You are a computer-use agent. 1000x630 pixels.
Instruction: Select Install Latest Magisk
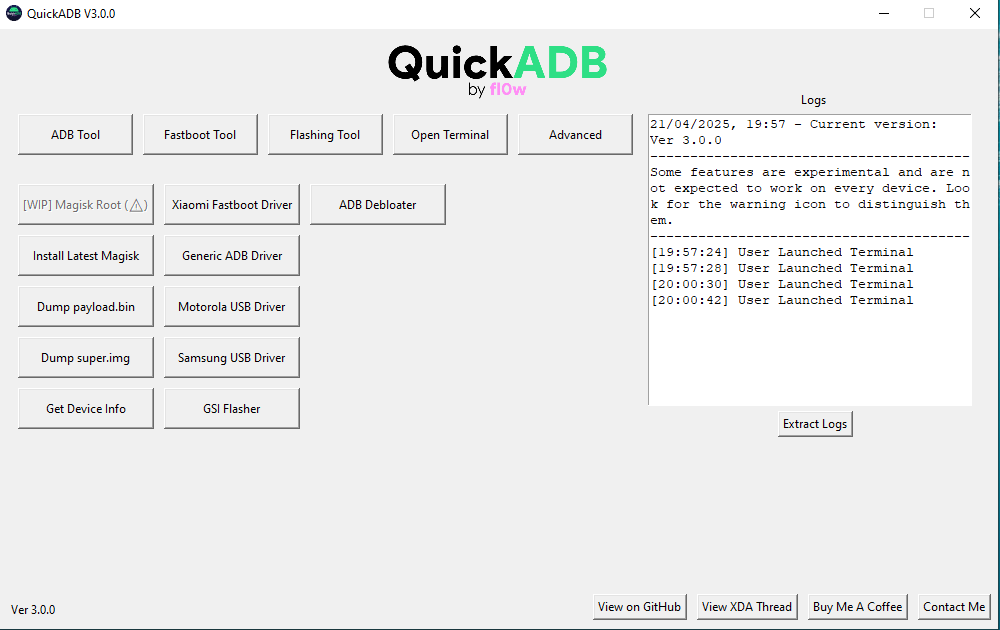point(85,255)
